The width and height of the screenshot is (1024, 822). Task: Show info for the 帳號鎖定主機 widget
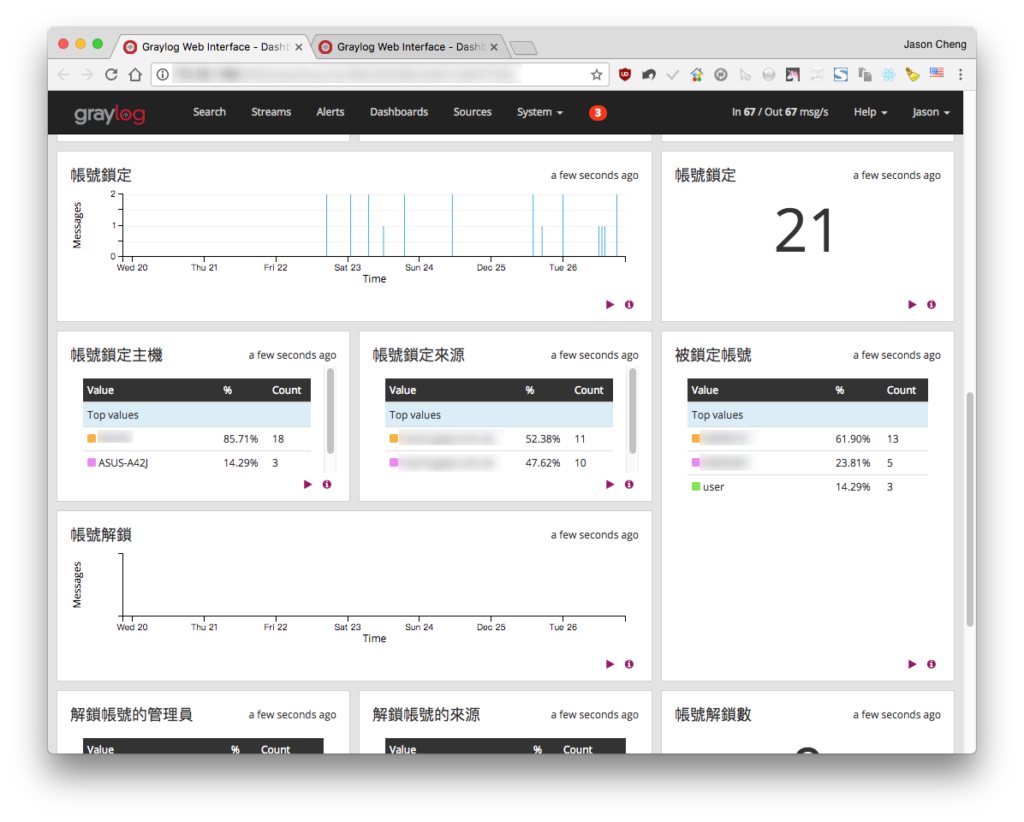pos(327,484)
